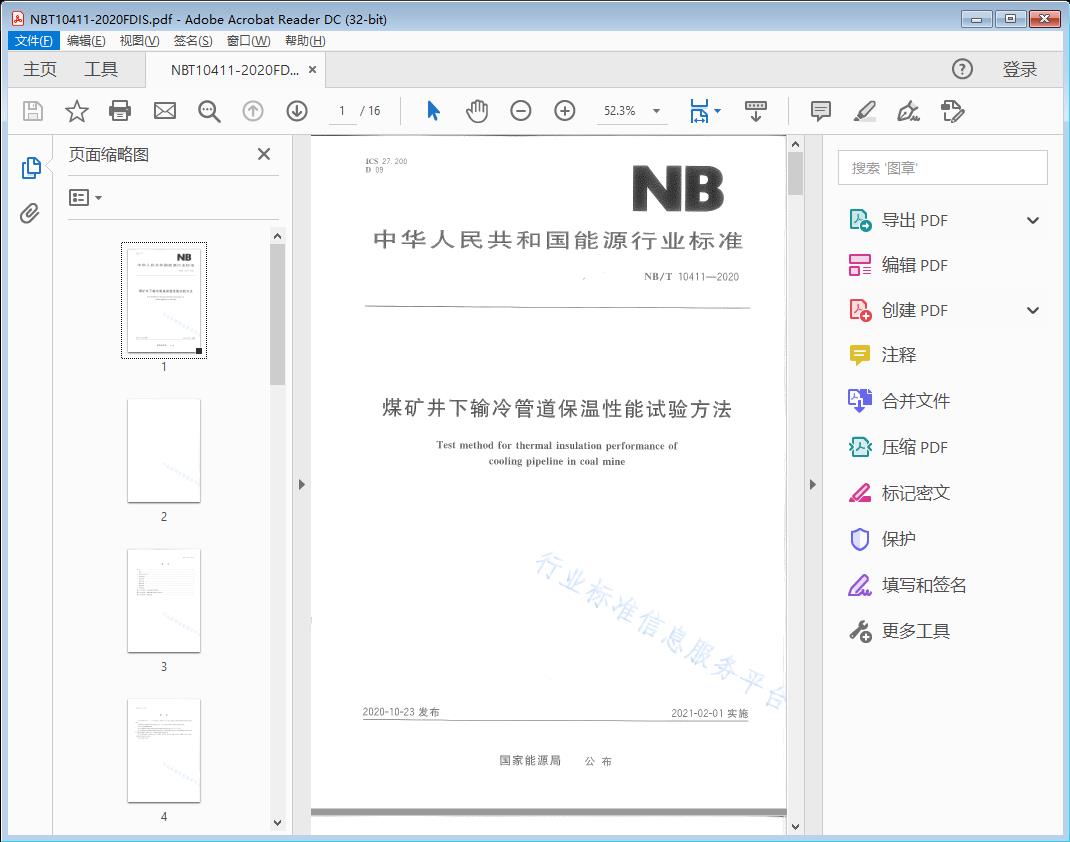Select page 3 thumbnail
Screen dimensions: 1070x842
click(164, 601)
